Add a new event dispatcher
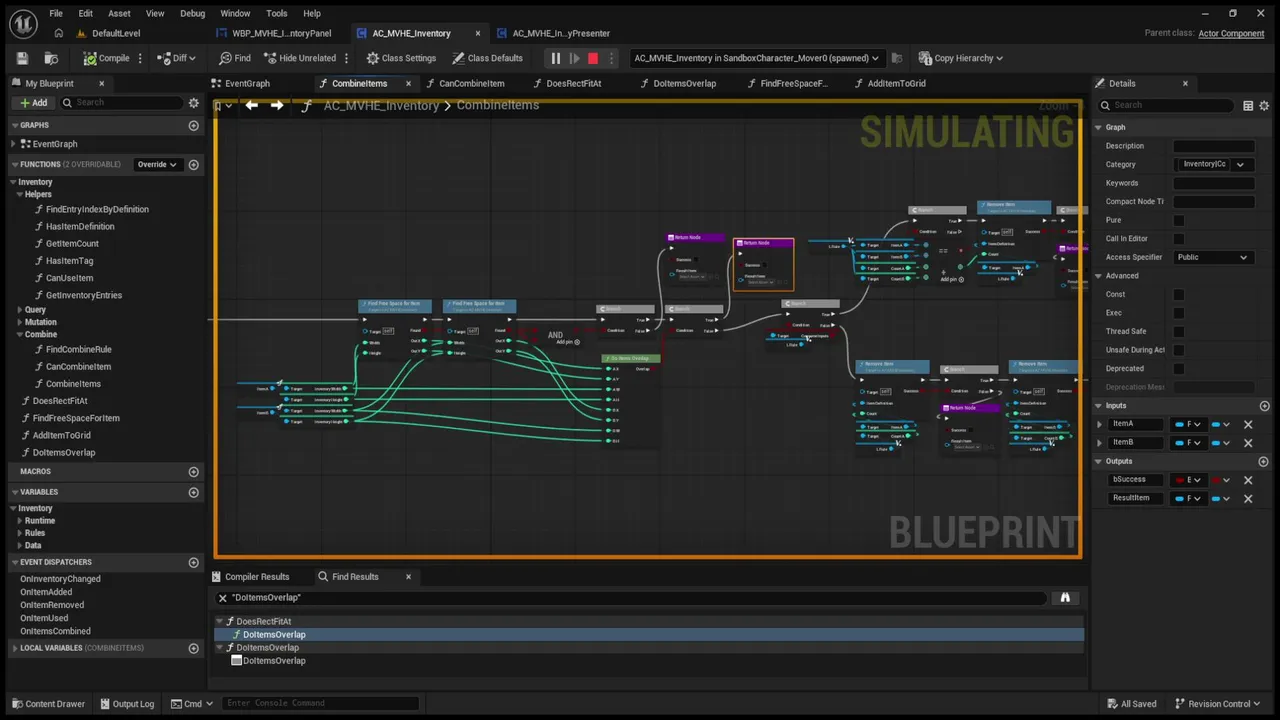The image size is (1280, 720). 194,562
